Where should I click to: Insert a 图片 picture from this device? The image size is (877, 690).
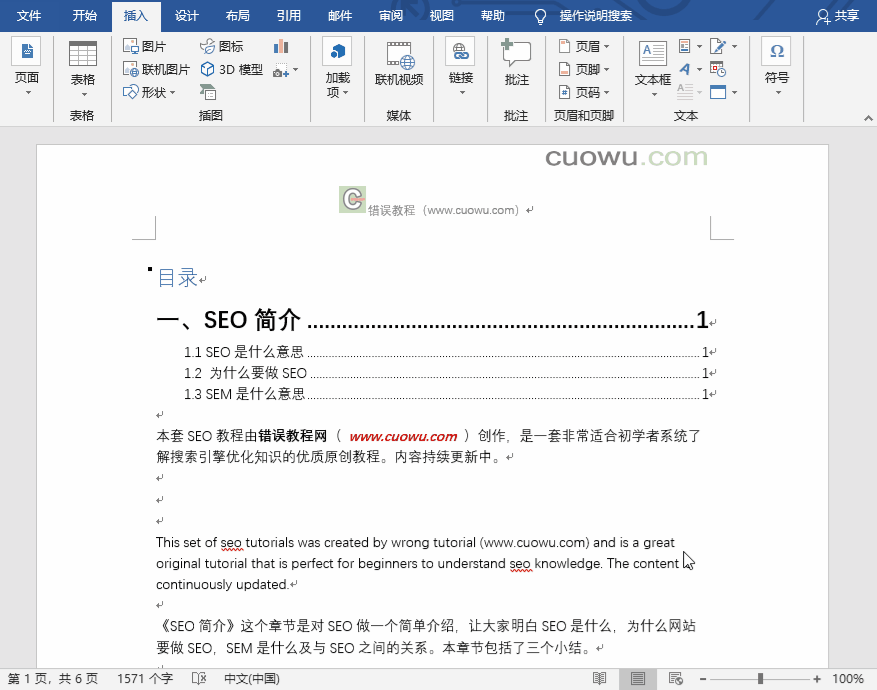(144, 46)
